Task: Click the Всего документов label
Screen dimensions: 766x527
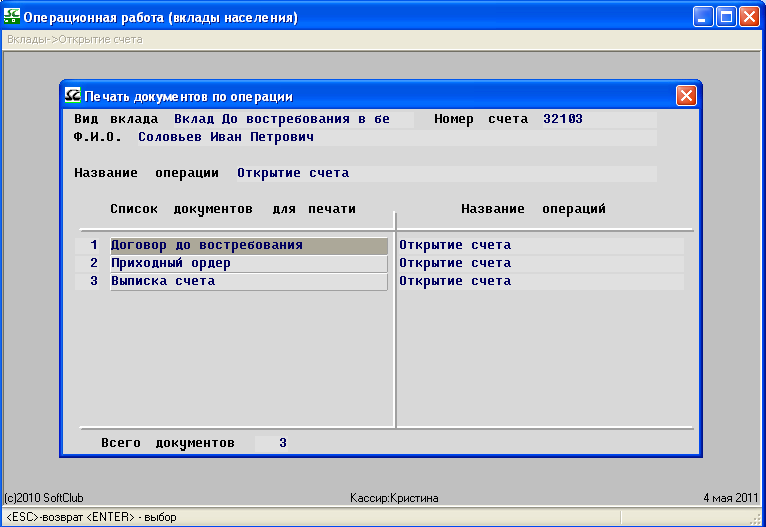Action: click(168, 443)
